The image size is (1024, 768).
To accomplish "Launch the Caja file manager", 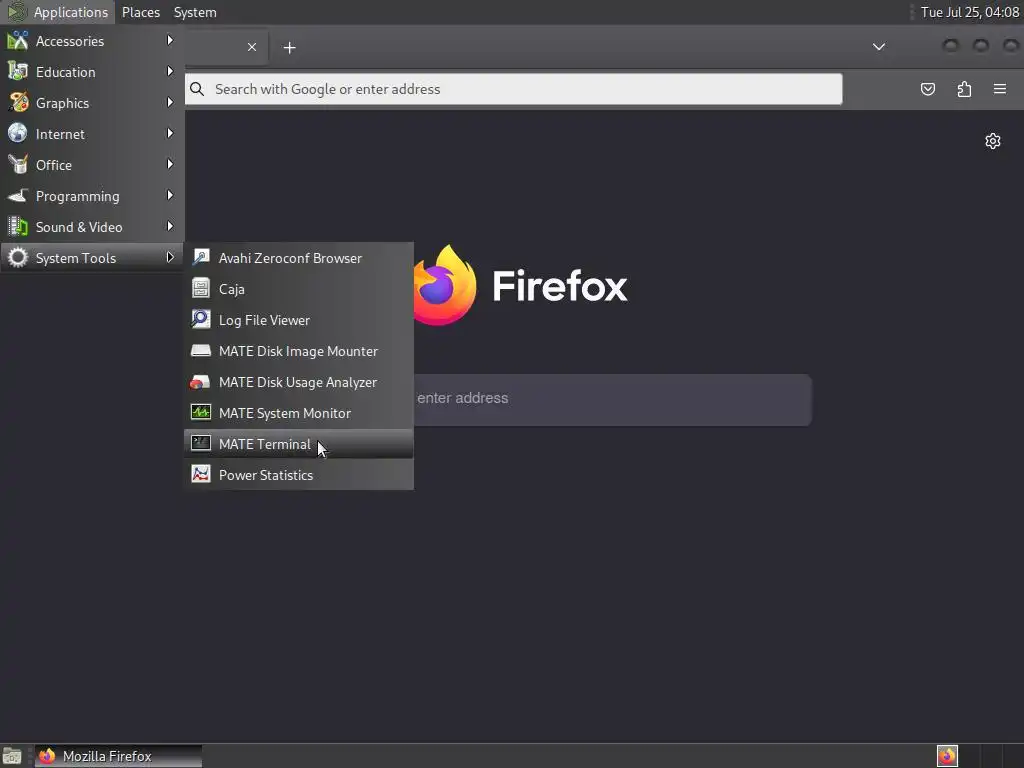I will [x=299, y=289].
